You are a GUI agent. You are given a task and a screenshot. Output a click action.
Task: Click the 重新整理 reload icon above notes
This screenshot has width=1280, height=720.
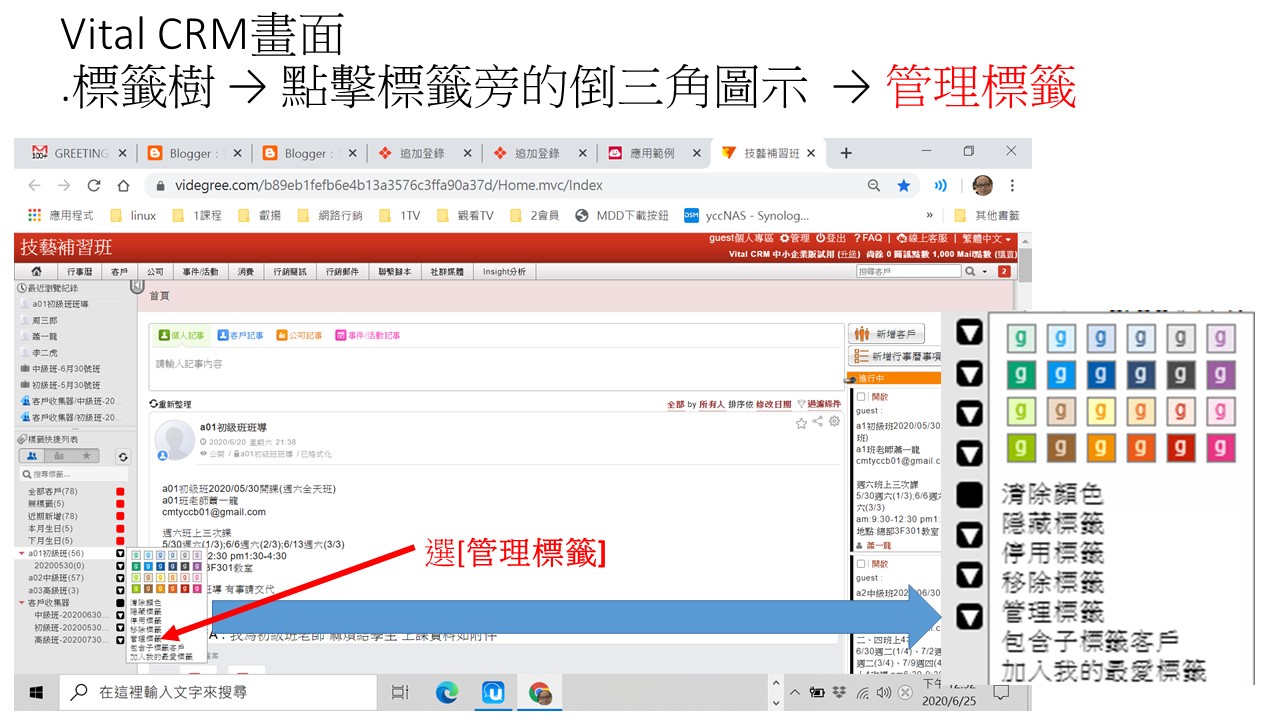tap(154, 404)
